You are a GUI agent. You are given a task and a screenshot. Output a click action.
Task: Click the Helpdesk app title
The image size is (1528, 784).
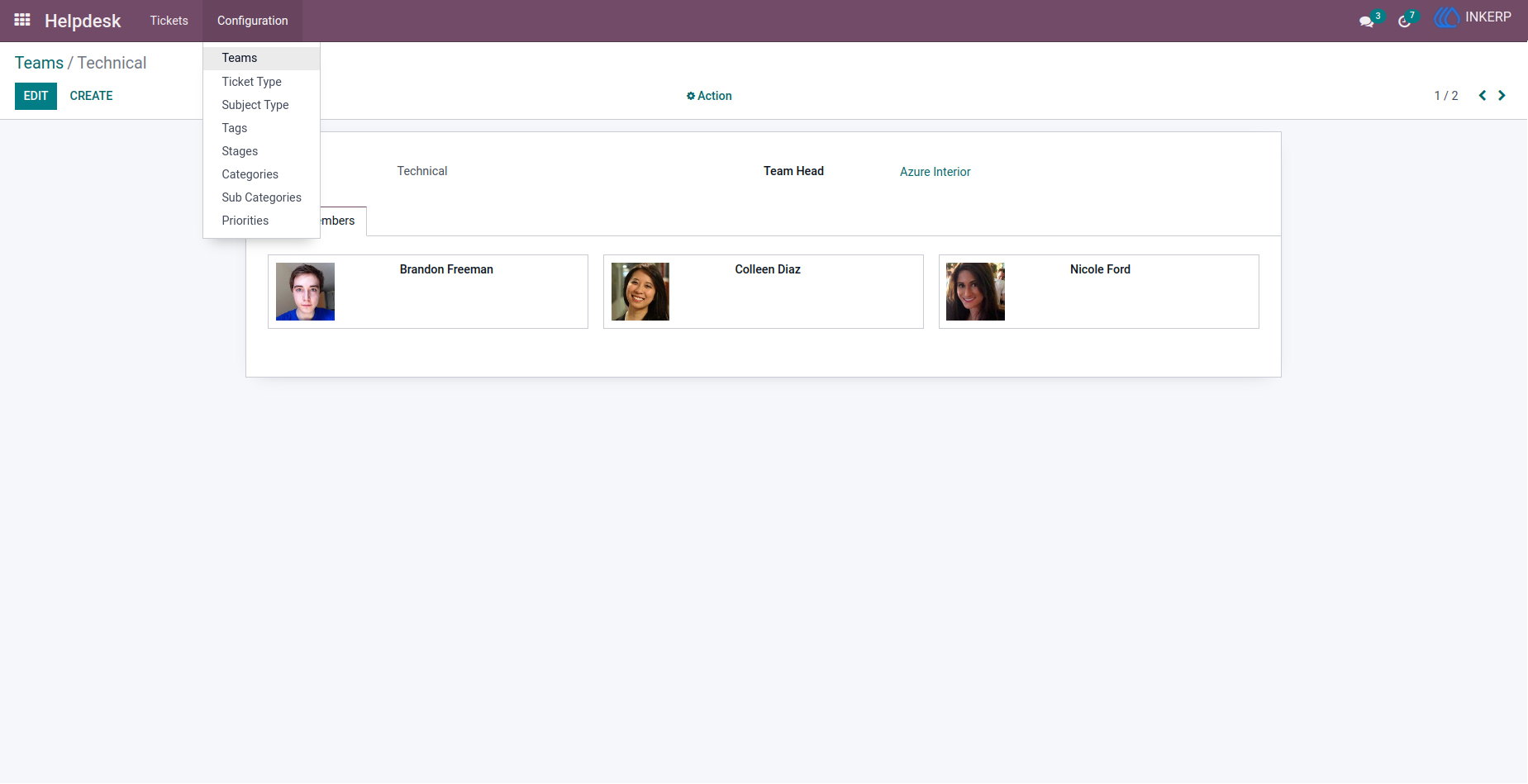point(83,21)
